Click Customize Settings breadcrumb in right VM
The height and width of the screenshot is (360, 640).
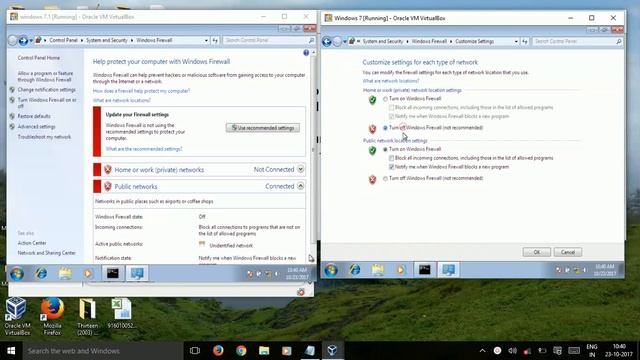[x=474, y=41]
